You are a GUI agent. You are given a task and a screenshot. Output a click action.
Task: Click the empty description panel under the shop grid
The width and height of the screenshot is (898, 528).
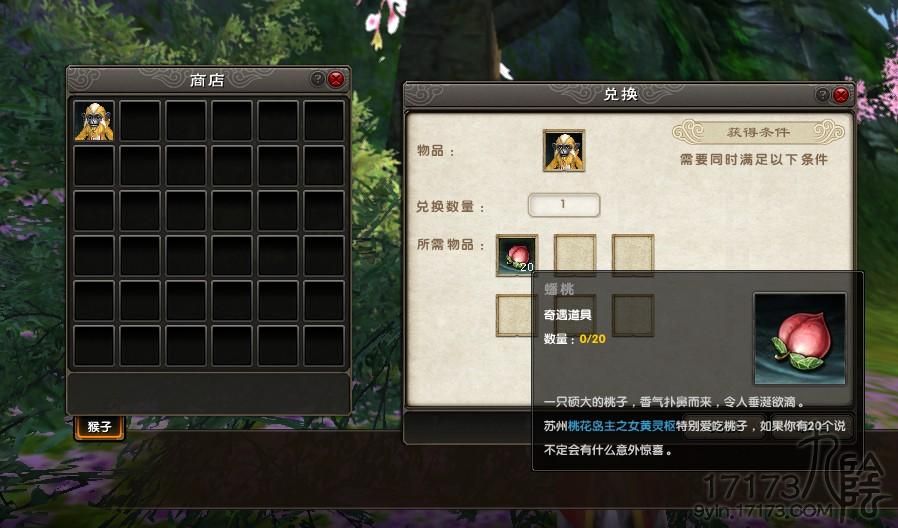pyautogui.click(x=208, y=393)
